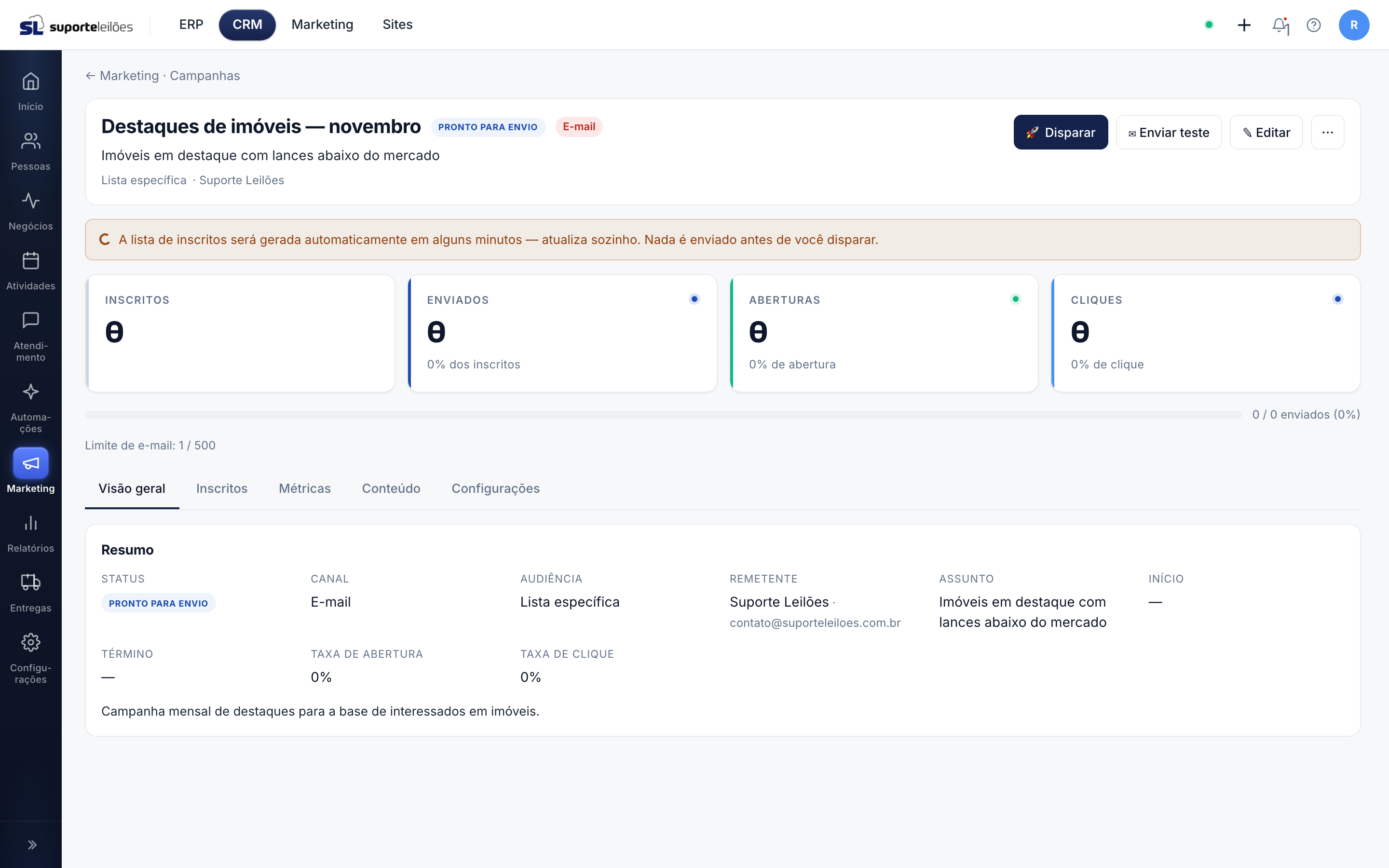Expand the sidebar with double chevron
Screen dimensions: 1389x868
tap(31, 844)
